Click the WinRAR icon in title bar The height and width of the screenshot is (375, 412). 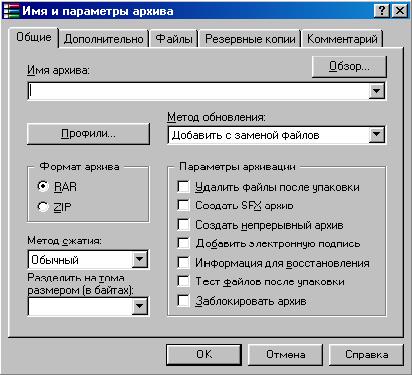pyautogui.click(x=11, y=11)
